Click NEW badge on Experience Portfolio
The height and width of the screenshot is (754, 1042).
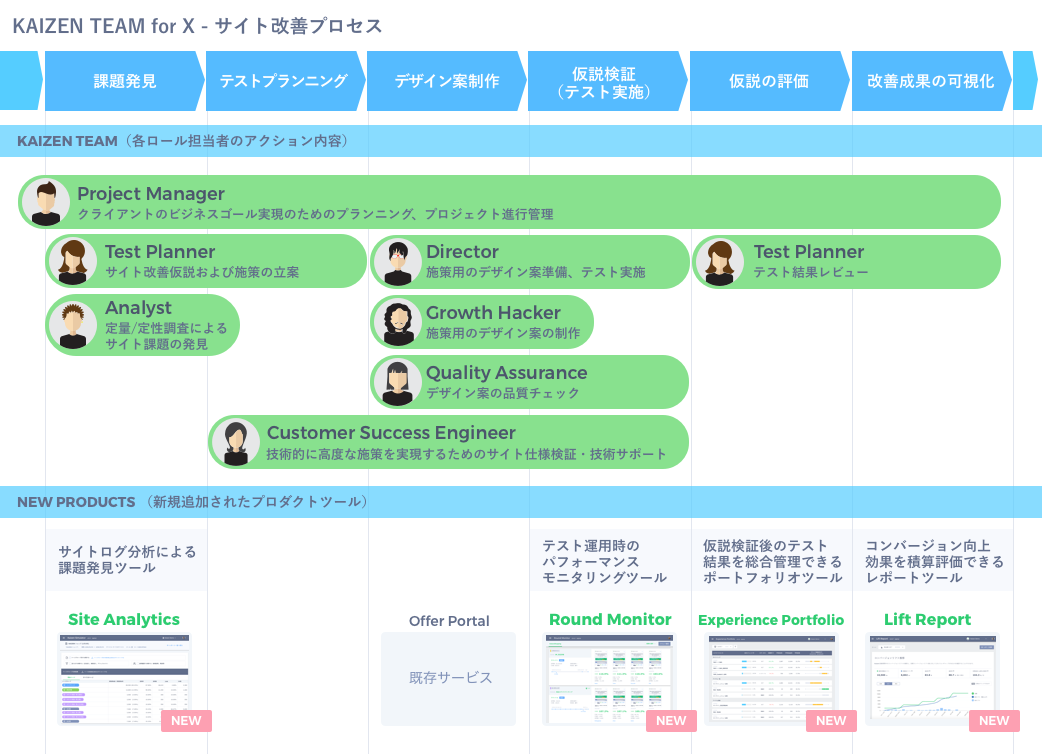click(x=831, y=721)
